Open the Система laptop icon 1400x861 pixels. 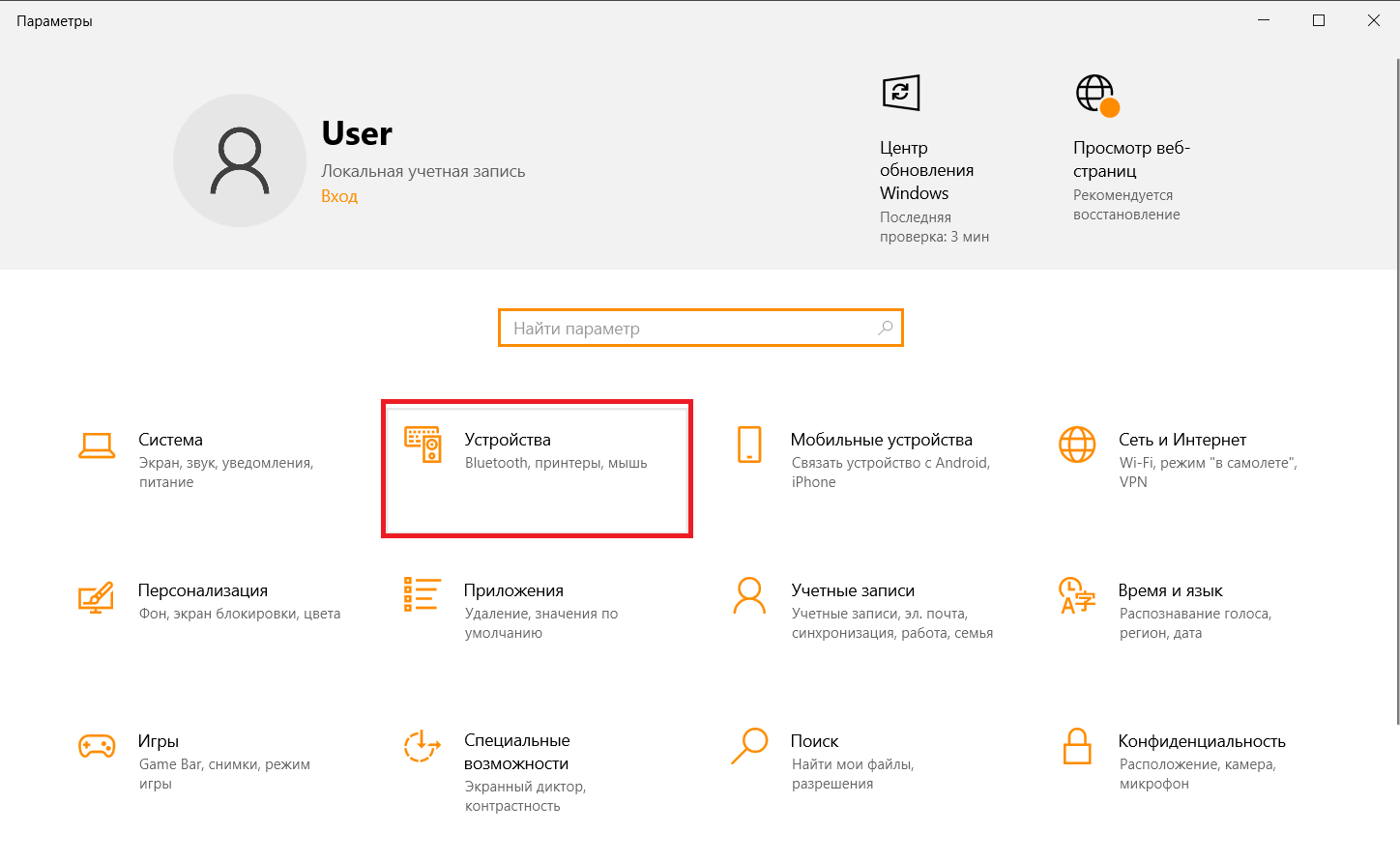point(97,445)
